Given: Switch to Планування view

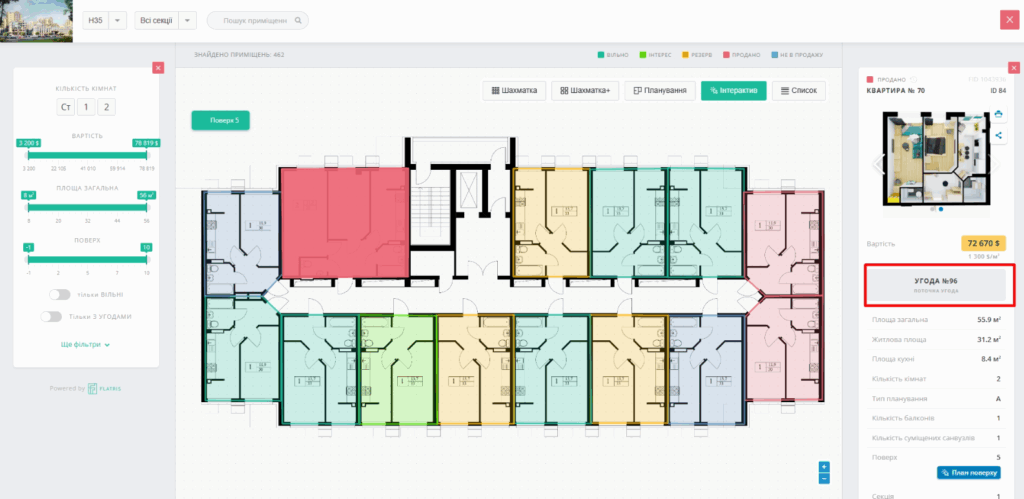Looking at the screenshot, I should (660, 91).
